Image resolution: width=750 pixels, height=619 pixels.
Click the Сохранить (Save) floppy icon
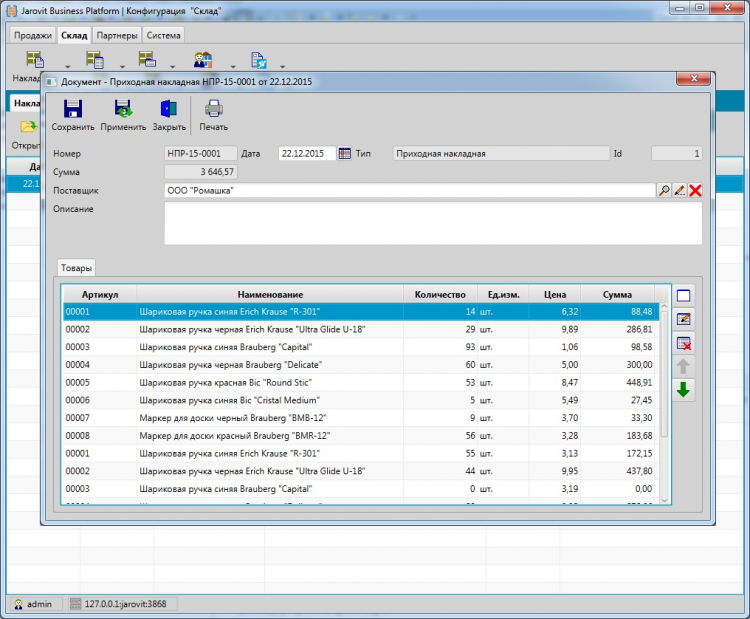72,110
